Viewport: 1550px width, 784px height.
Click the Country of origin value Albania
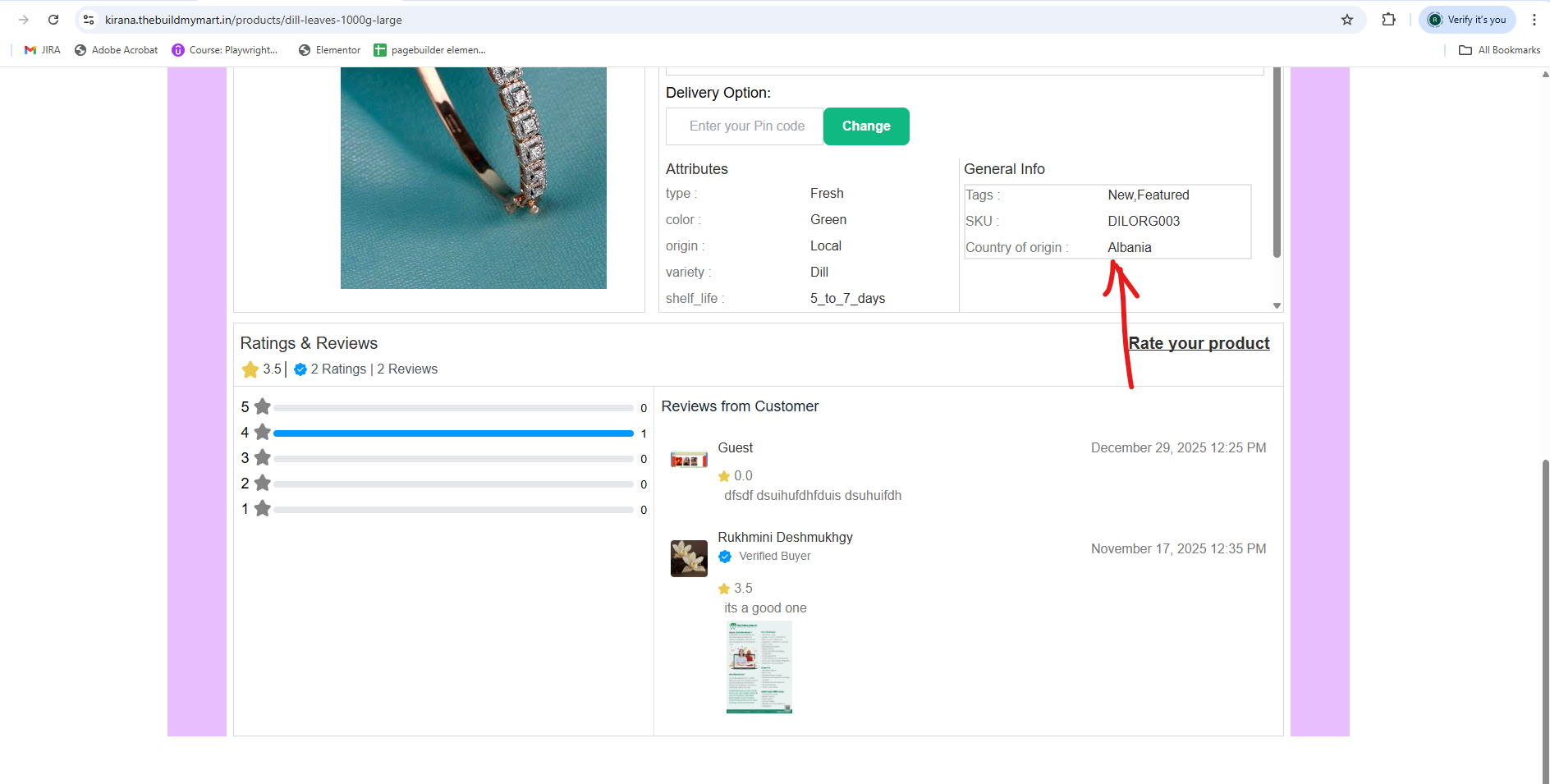[1130, 248]
